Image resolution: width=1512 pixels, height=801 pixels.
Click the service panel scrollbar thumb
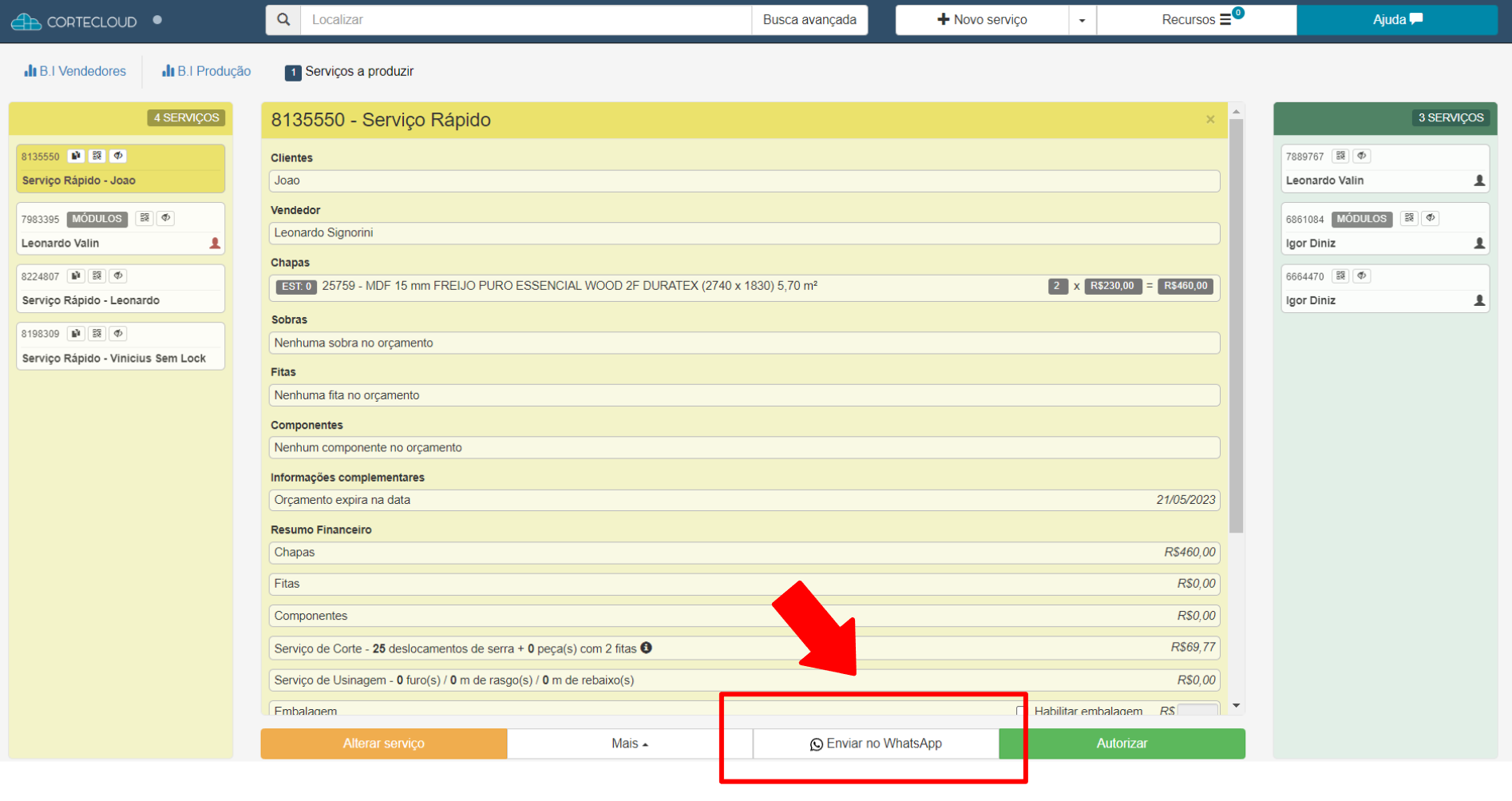[1237, 326]
